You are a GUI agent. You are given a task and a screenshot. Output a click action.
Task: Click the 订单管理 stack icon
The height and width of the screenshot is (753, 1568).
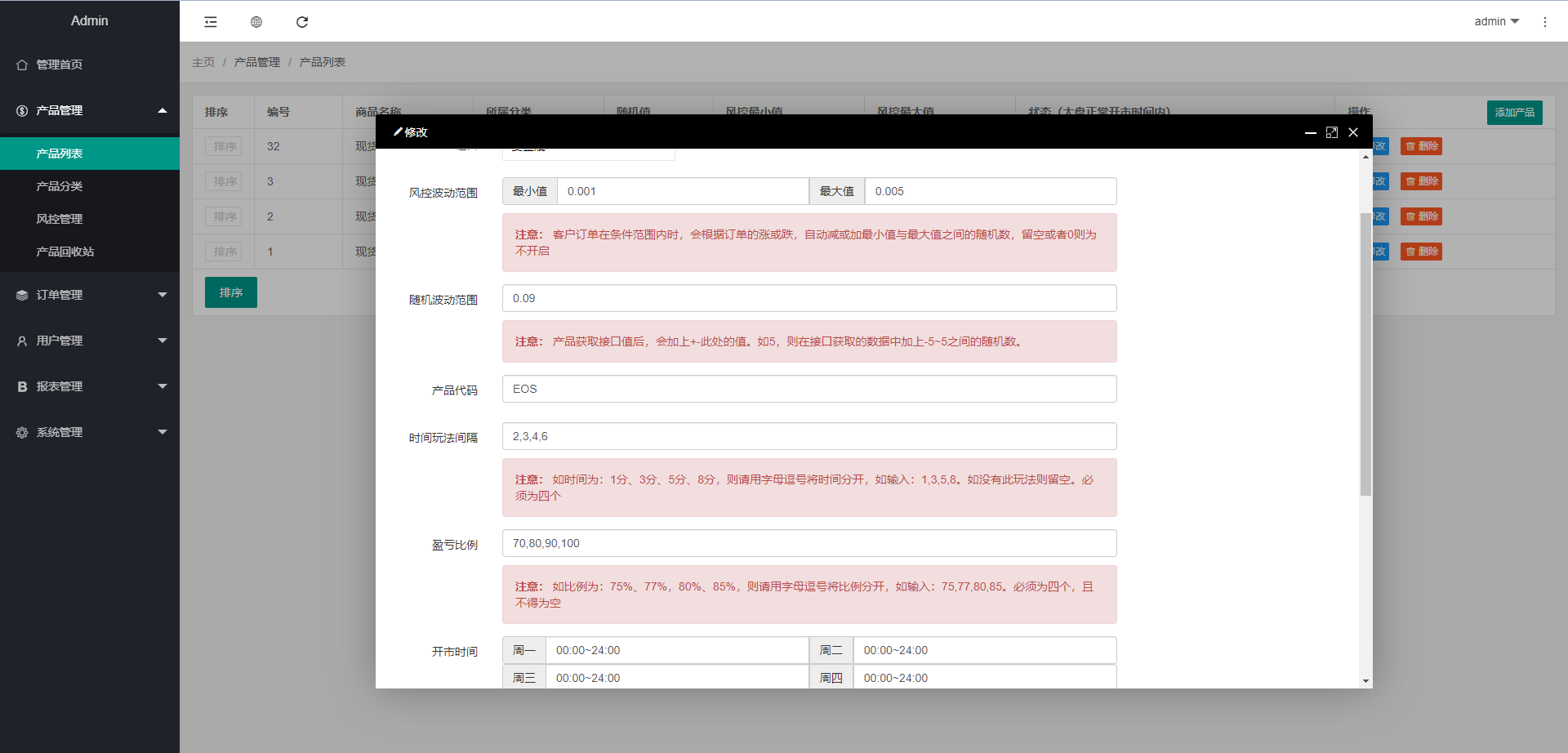click(x=20, y=295)
